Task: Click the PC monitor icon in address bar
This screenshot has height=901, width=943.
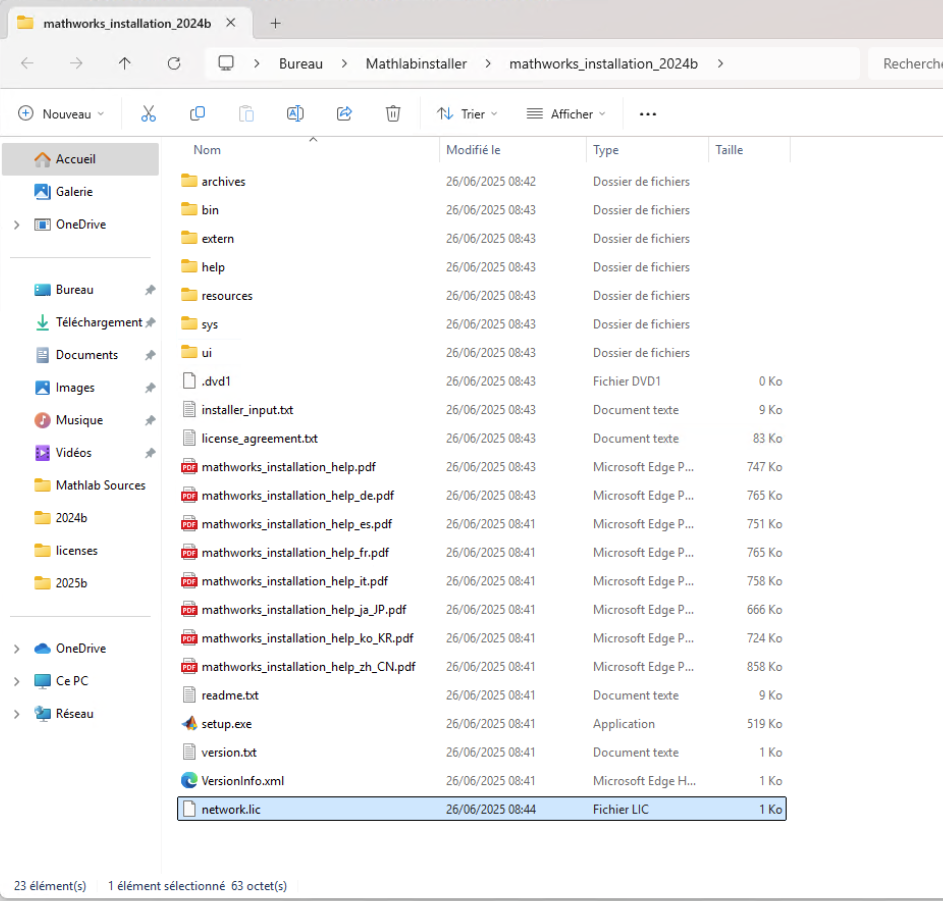Action: [226, 63]
